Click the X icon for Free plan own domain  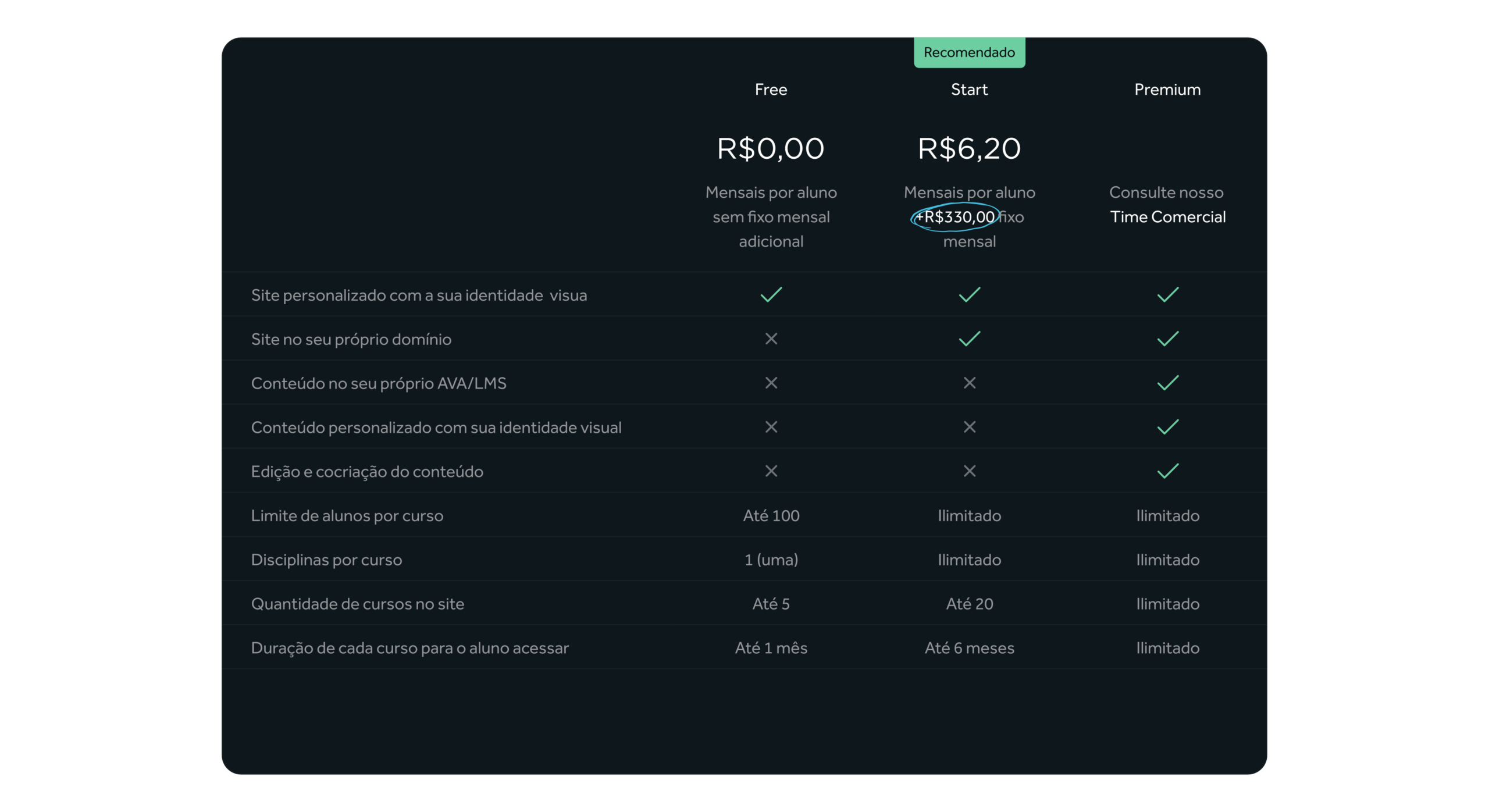pos(771,339)
